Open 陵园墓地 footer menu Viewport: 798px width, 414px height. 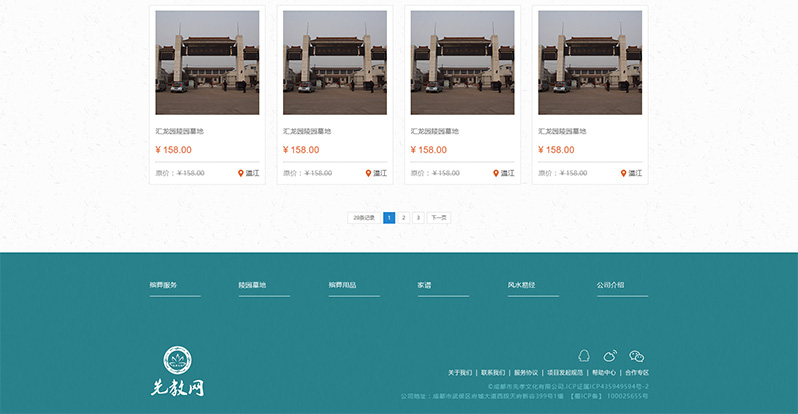click(253, 285)
